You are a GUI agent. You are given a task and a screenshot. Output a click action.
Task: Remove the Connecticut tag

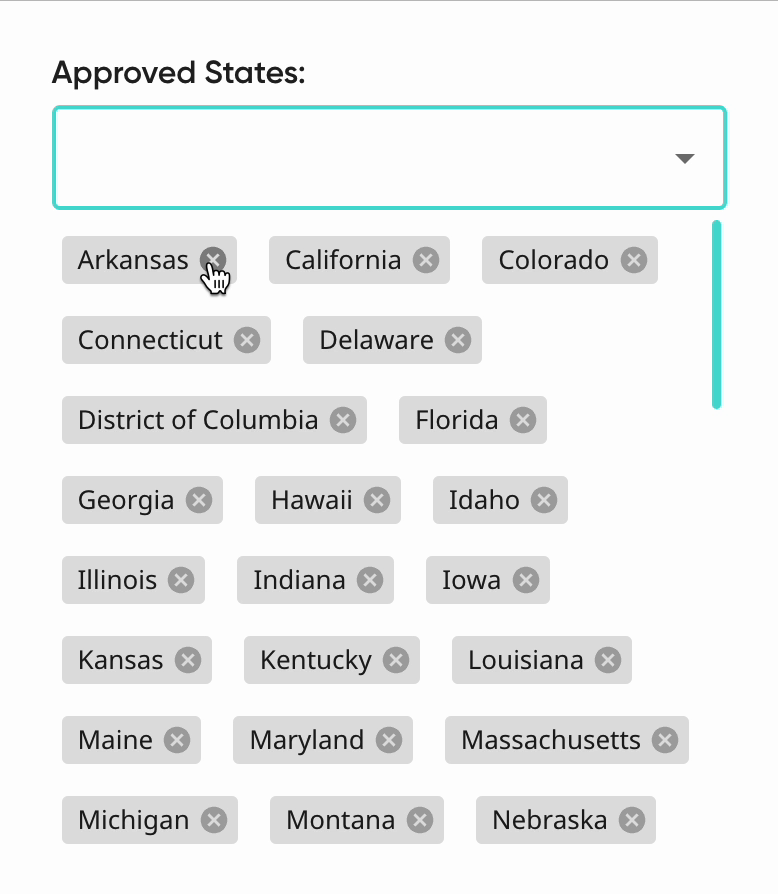click(247, 340)
